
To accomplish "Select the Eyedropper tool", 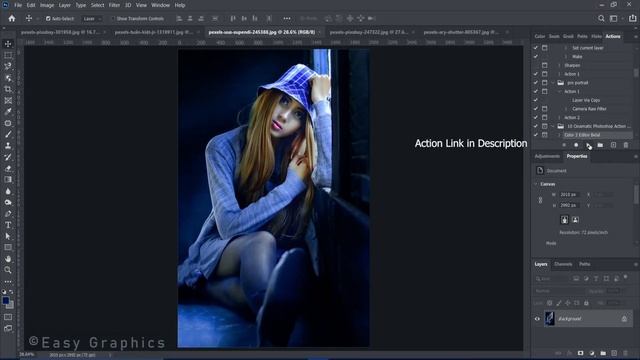I will tap(8, 111).
